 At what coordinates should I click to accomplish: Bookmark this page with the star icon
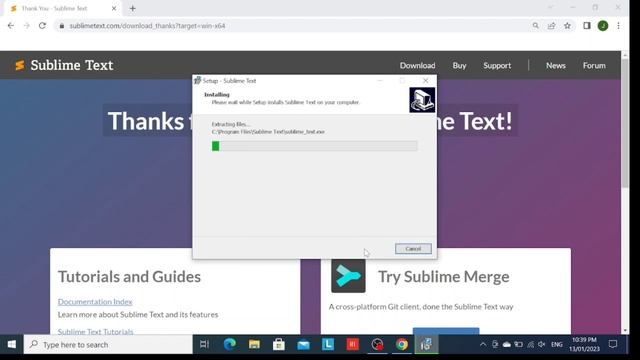point(567,26)
